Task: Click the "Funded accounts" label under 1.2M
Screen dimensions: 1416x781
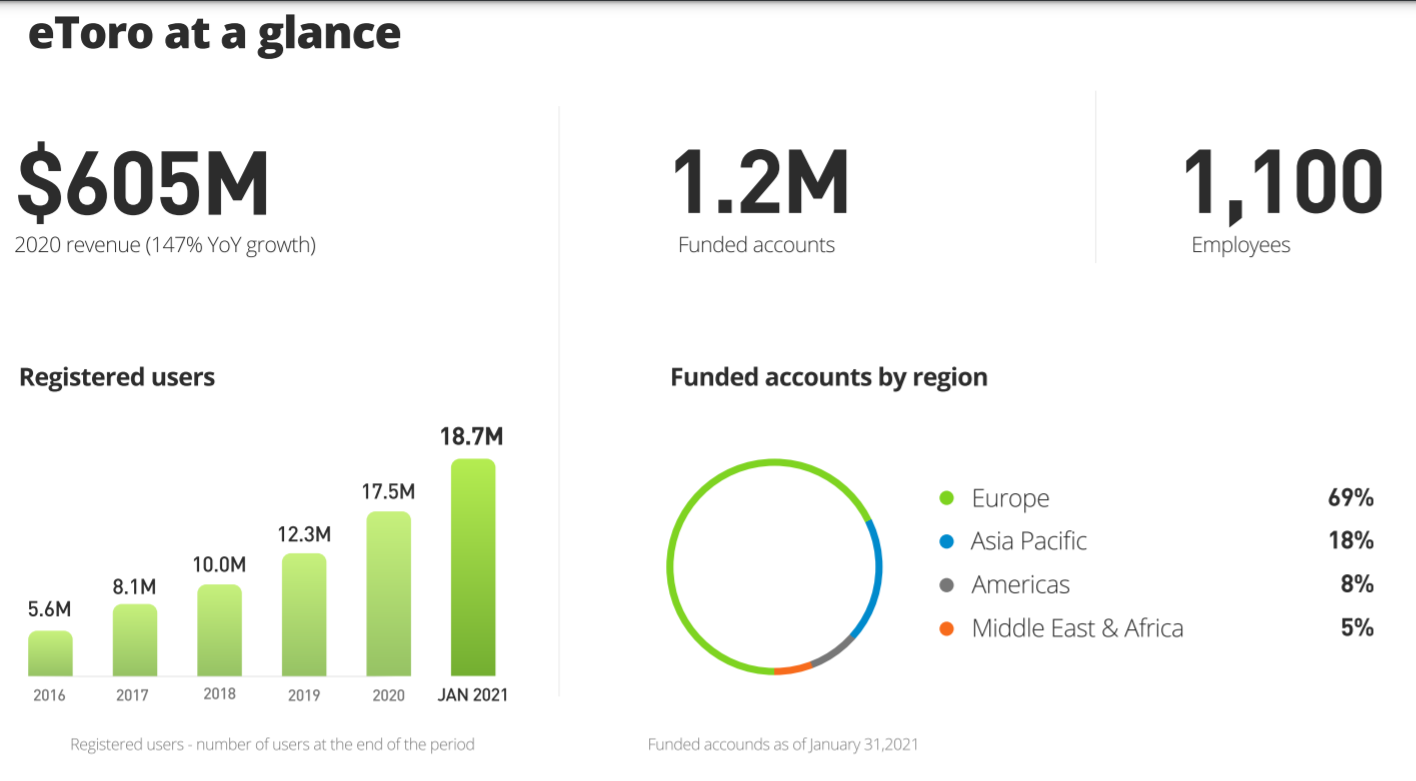Action: coord(756,245)
